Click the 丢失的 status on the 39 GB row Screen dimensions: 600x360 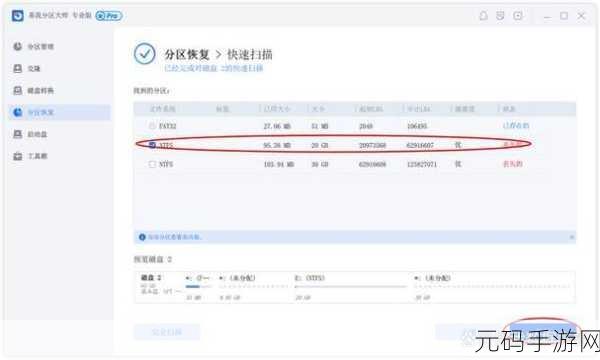point(512,164)
